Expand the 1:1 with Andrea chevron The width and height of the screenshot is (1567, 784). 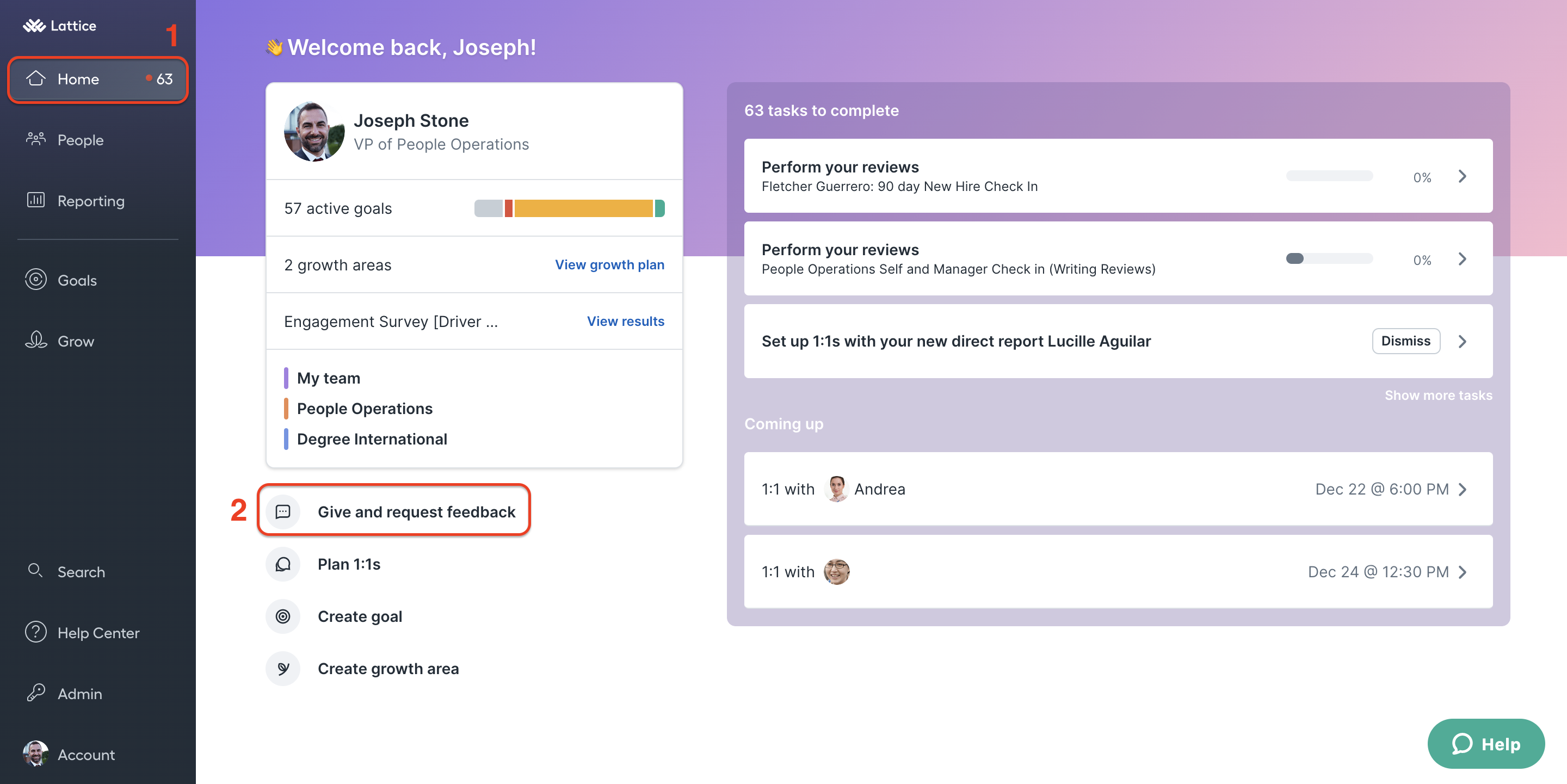1463,489
